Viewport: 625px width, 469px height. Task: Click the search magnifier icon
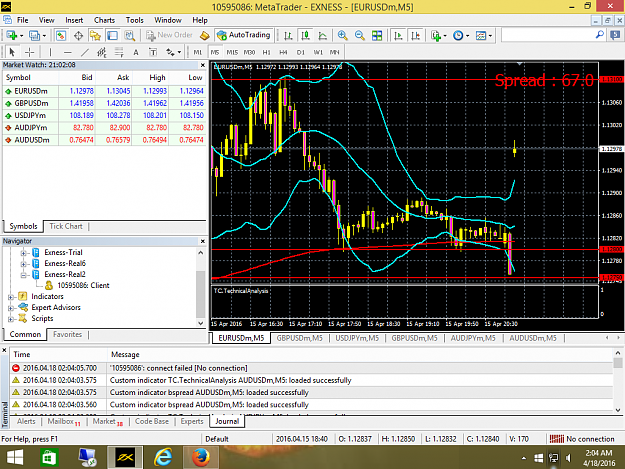[x=599, y=35]
